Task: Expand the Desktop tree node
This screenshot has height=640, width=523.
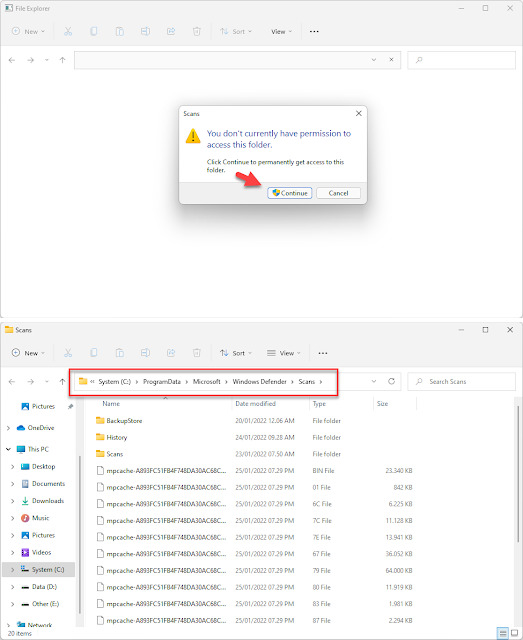Action: pos(12,467)
